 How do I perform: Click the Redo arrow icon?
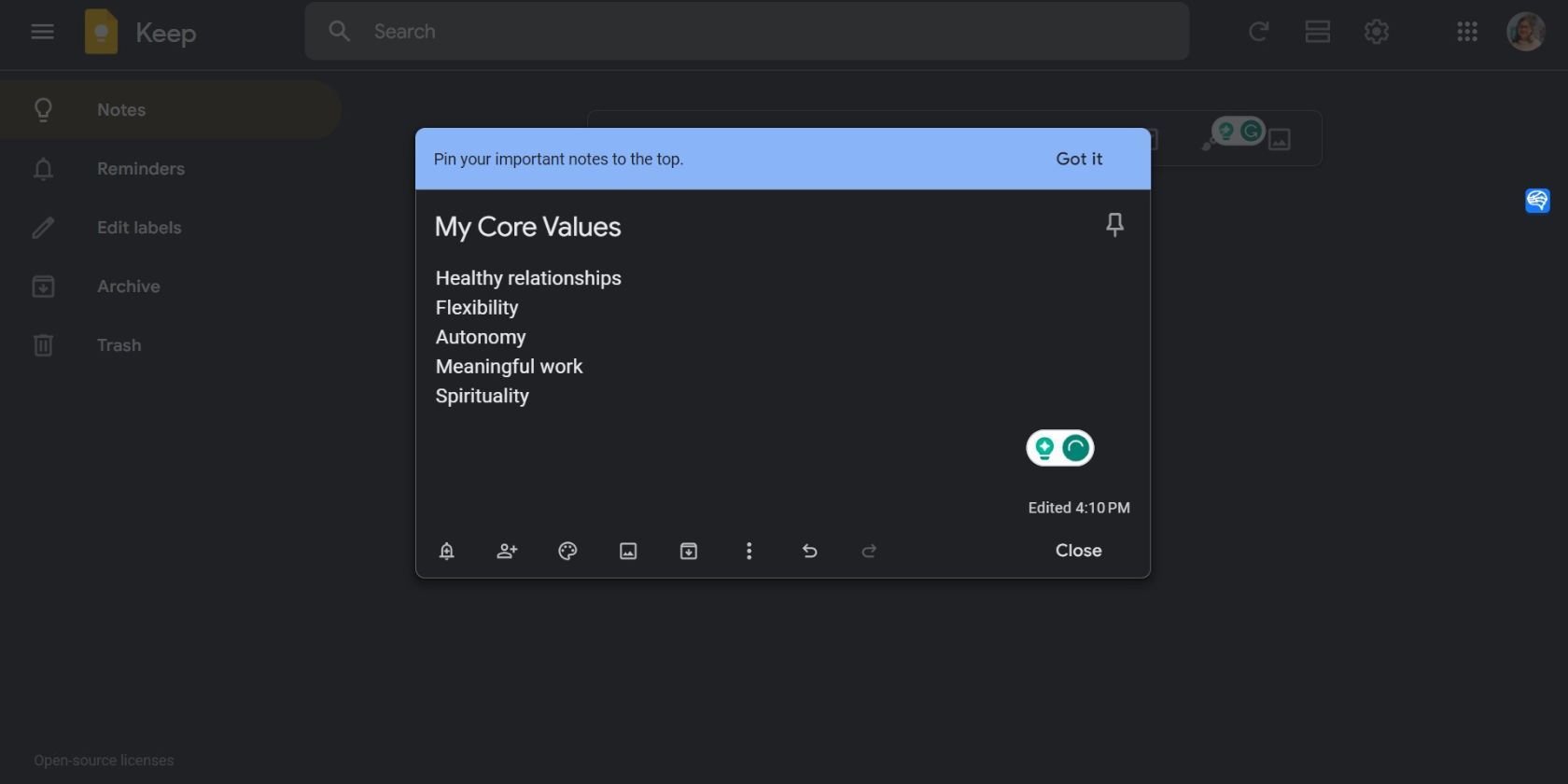(x=869, y=552)
